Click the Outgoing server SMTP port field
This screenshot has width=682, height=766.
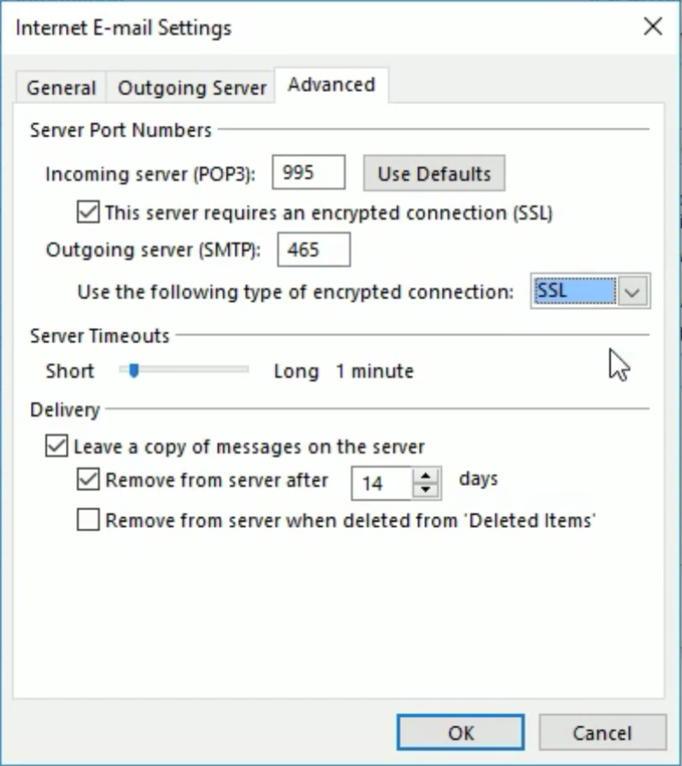point(313,250)
